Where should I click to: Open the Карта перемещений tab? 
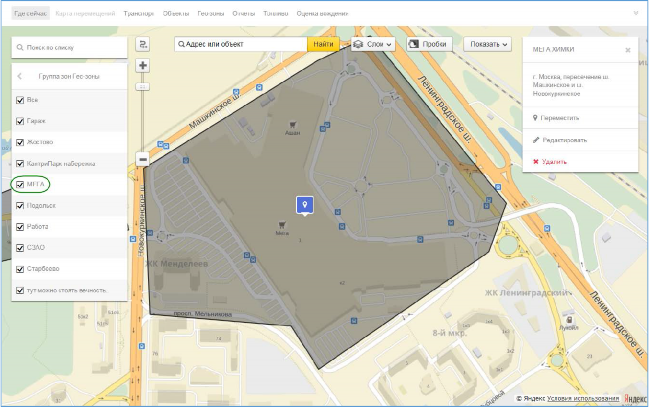click(85, 14)
